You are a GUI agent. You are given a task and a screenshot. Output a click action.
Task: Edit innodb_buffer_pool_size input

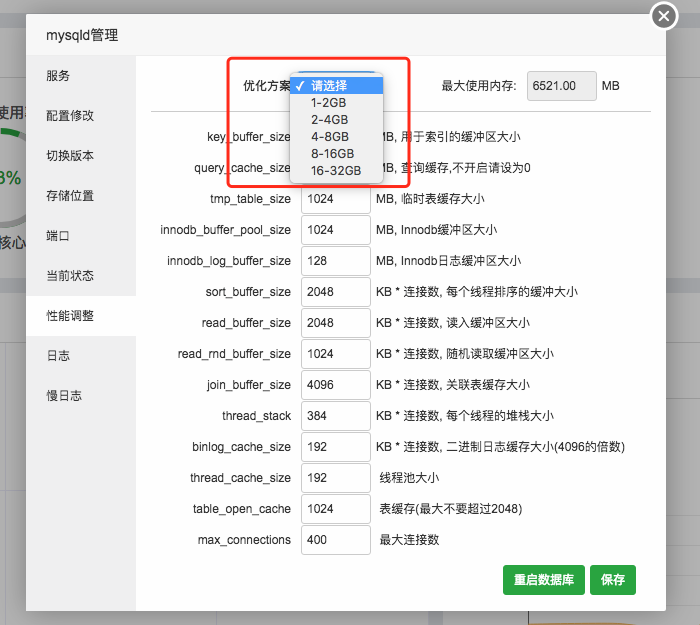[x=336, y=230]
